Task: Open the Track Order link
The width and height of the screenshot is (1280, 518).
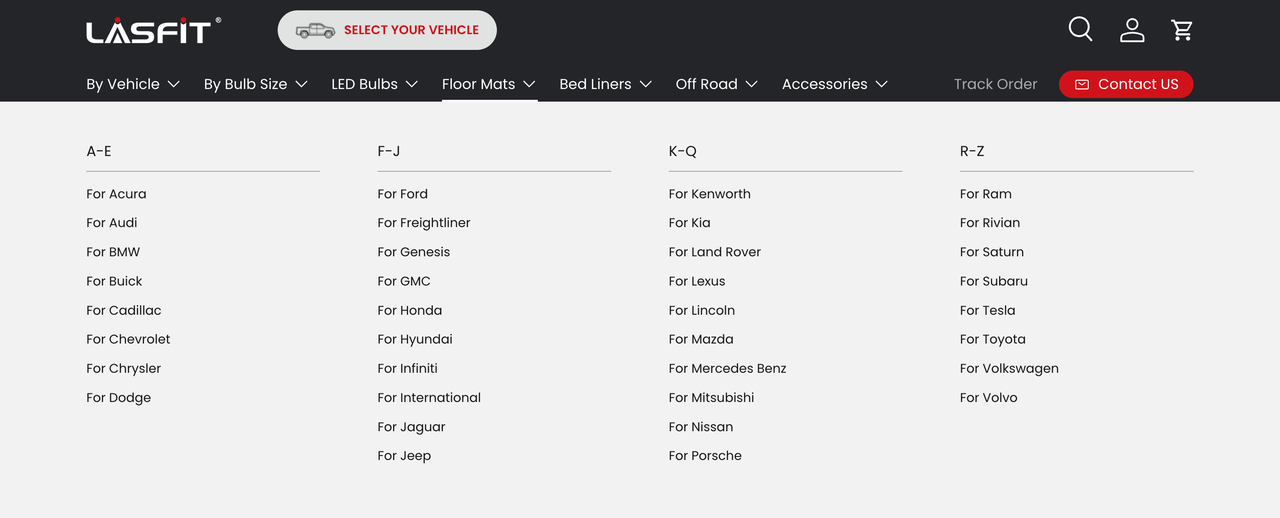Action: pyautogui.click(x=996, y=84)
